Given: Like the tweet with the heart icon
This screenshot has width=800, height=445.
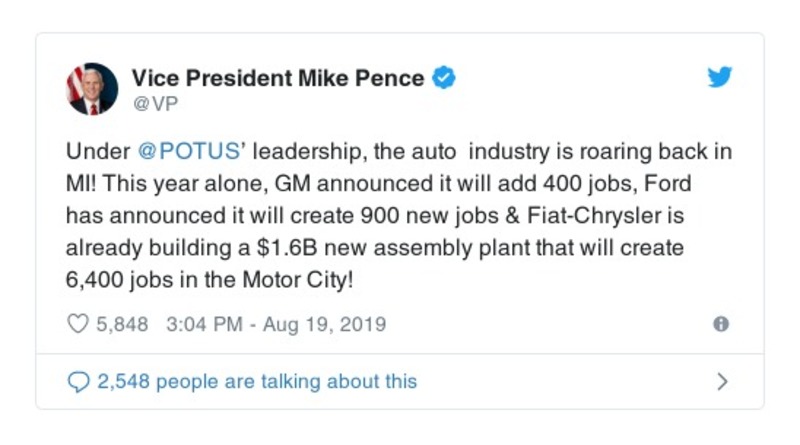Looking at the screenshot, I should [x=77, y=324].
